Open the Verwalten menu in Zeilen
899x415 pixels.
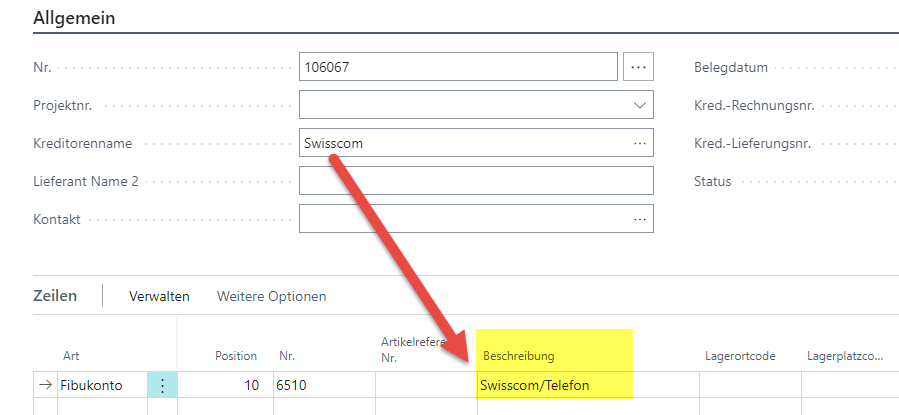159,296
